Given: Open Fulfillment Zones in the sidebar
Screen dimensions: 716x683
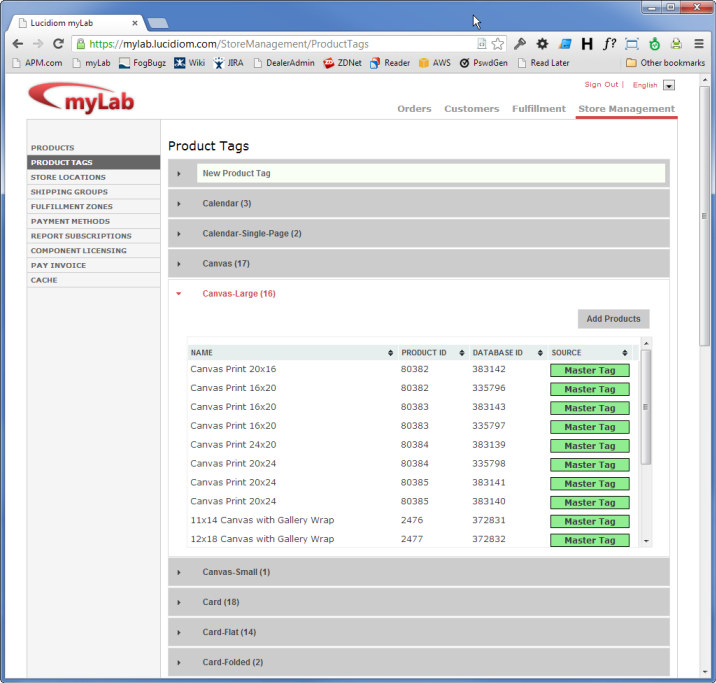Looking at the screenshot, I should coord(94,206).
